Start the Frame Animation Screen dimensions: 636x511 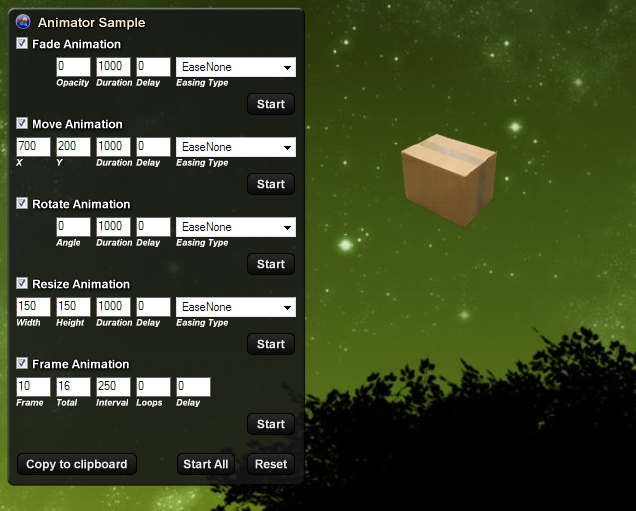(271, 424)
